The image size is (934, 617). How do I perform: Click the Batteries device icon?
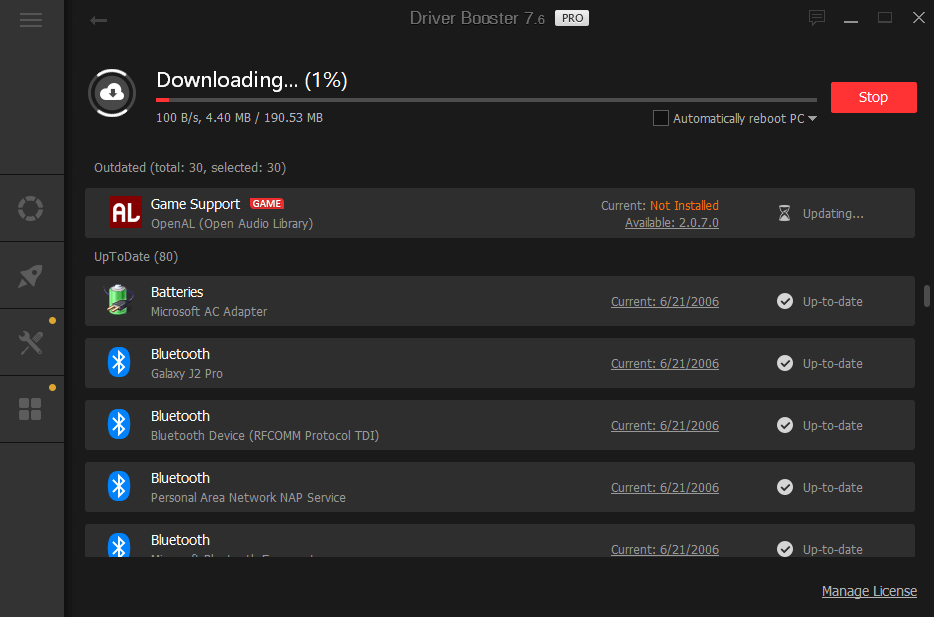click(x=118, y=300)
